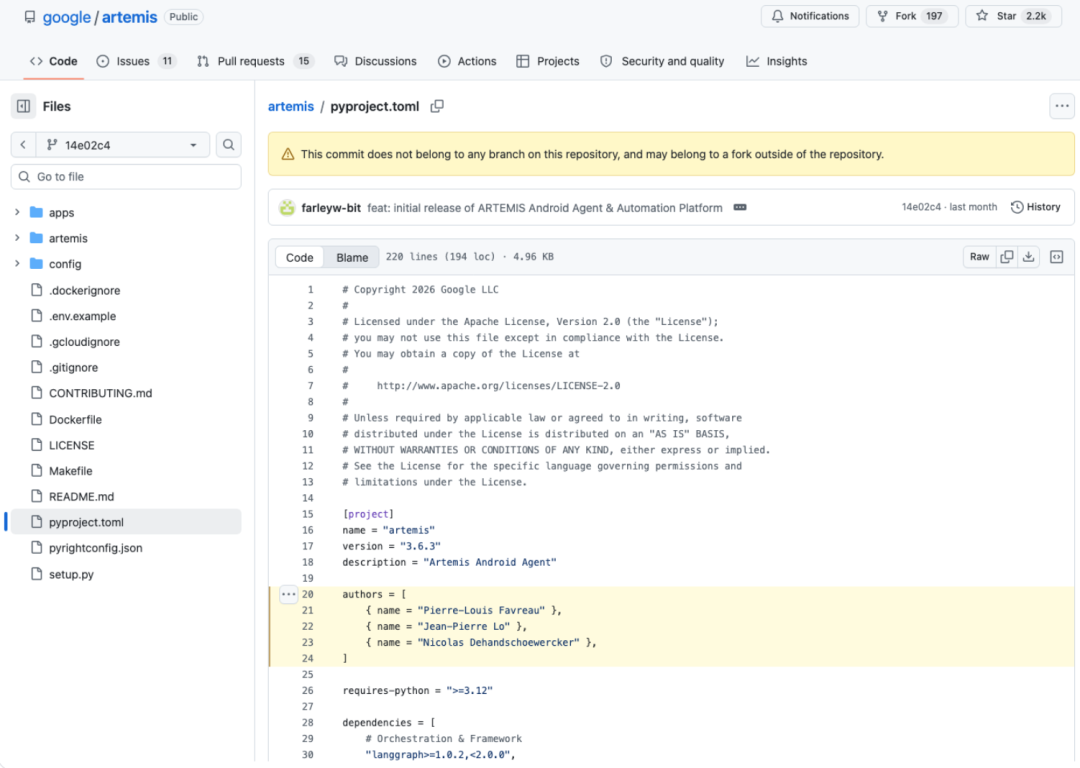This screenshot has height=768, width=1080.
Task: Open the .gitignore file
Action: click(x=74, y=367)
